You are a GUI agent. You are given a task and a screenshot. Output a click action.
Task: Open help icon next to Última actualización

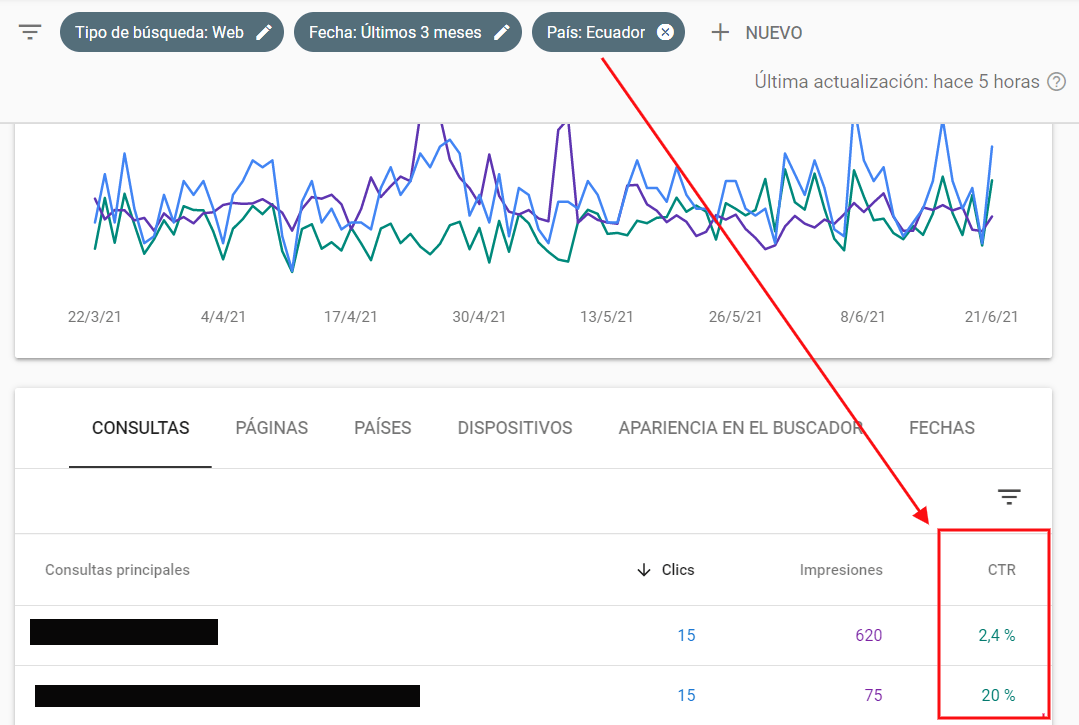tap(1056, 82)
